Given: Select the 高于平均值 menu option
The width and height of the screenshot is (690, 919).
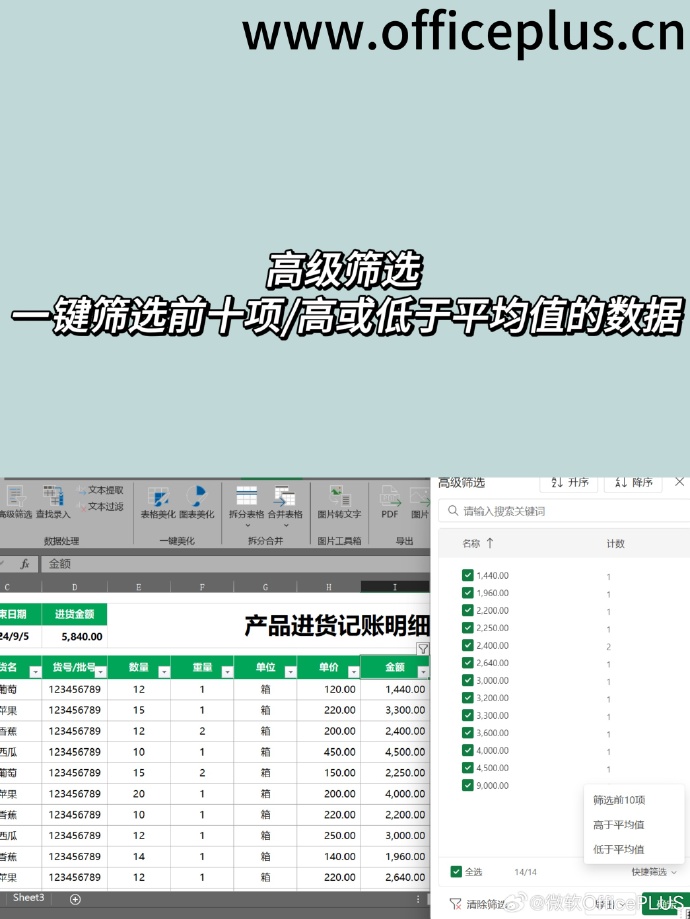Looking at the screenshot, I should point(618,825).
